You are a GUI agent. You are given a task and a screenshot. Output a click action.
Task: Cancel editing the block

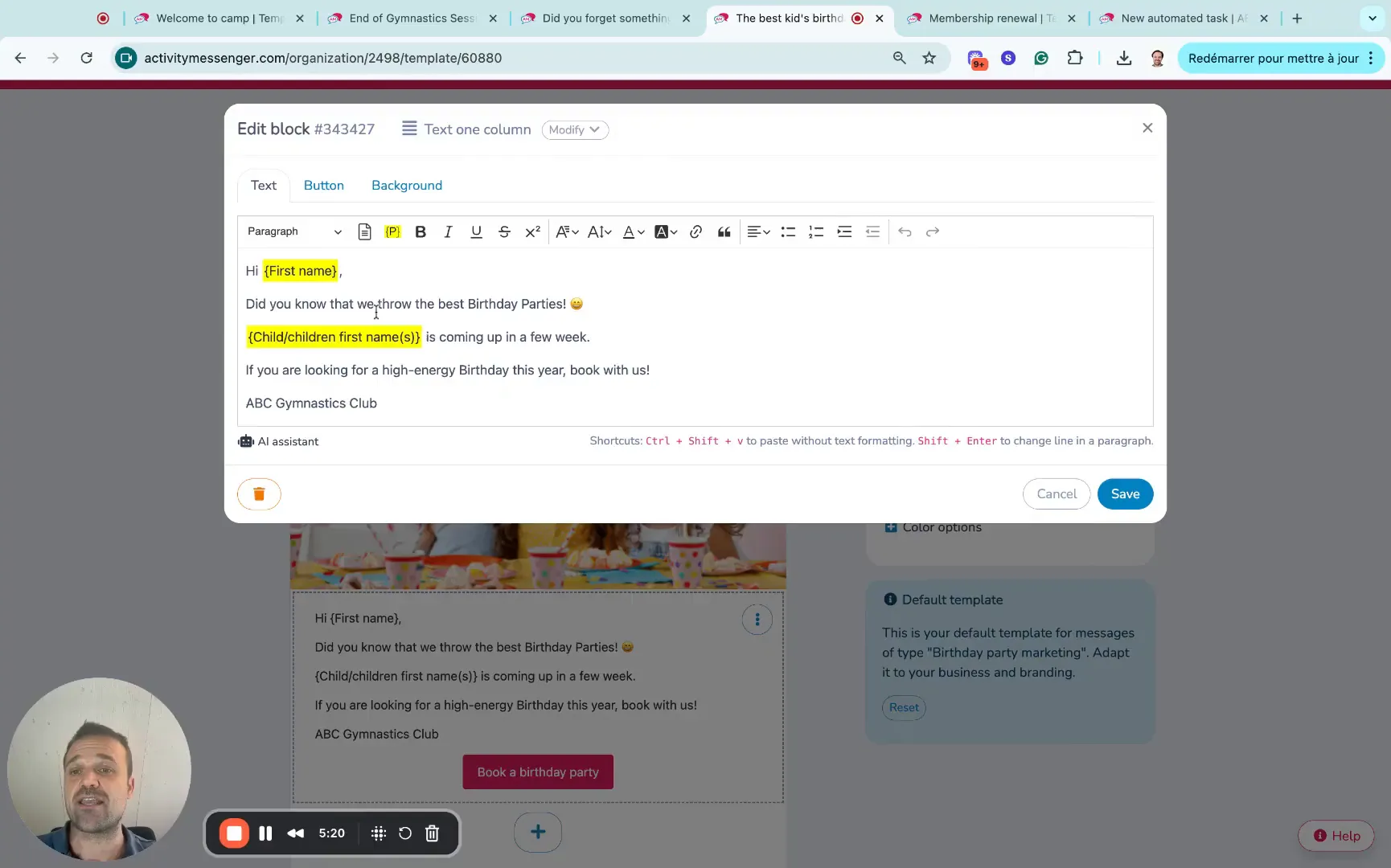pyautogui.click(x=1057, y=493)
